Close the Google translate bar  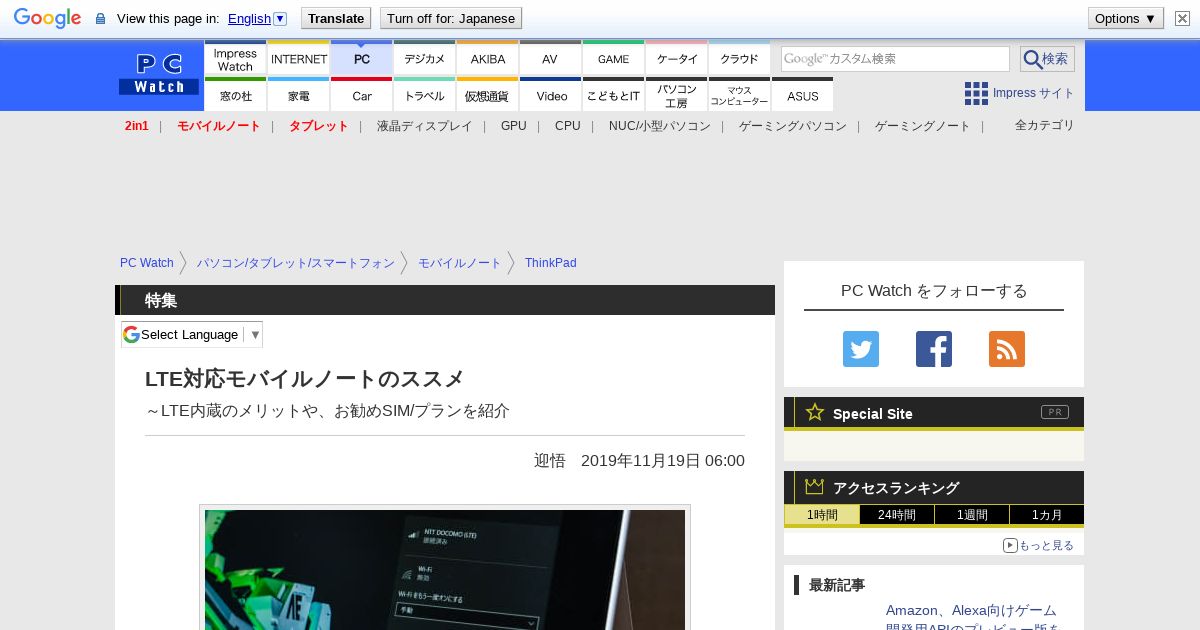1181,18
